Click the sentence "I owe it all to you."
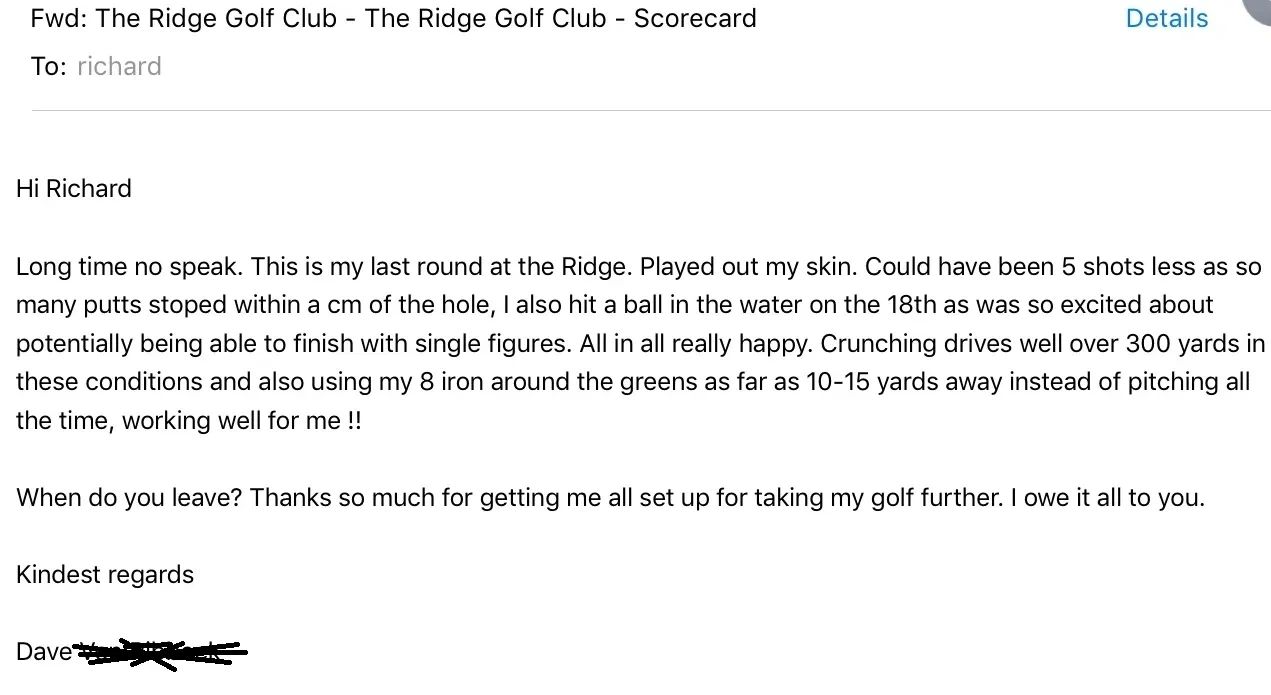This screenshot has width=1271, height=695. point(1107,497)
